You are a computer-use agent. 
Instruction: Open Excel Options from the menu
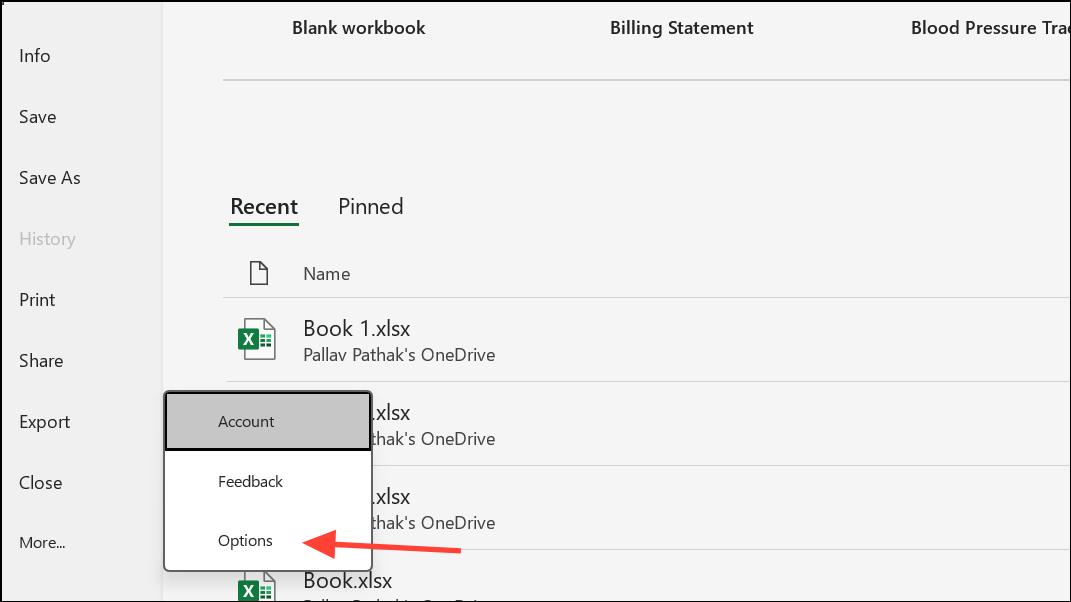[245, 541]
